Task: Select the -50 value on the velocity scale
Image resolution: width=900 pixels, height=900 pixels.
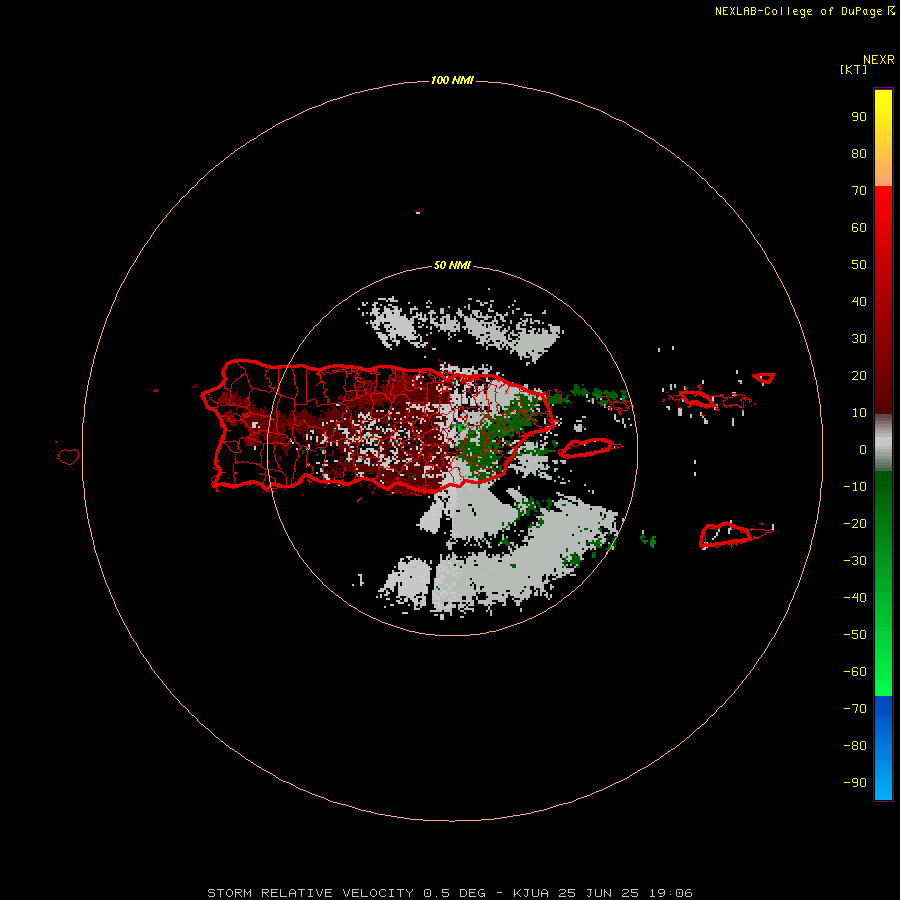Action: click(x=855, y=635)
